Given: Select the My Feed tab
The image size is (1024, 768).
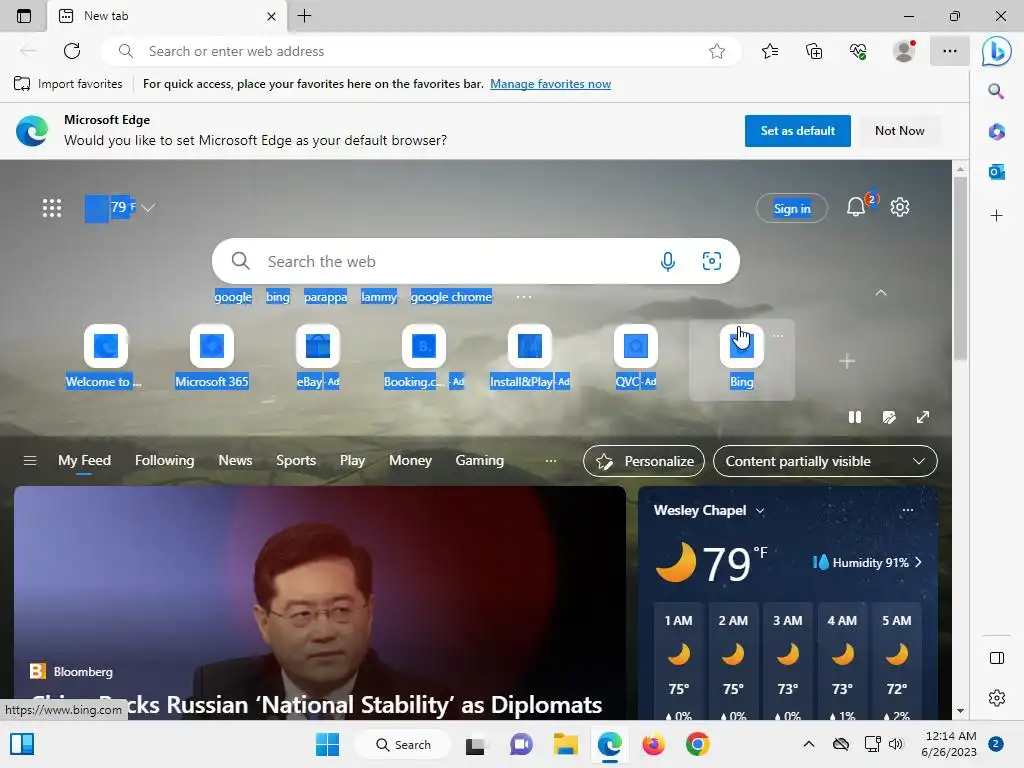Looking at the screenshot, I should click(84, 460).
